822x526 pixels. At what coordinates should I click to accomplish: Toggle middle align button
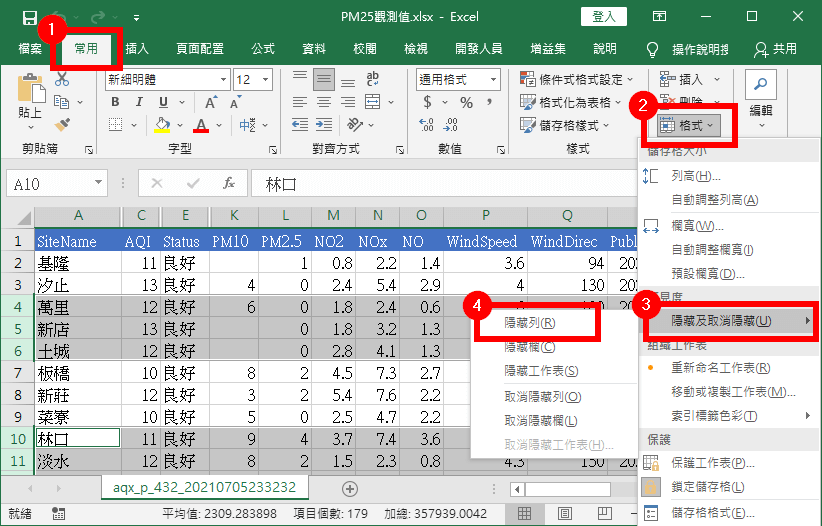(324, 79)
